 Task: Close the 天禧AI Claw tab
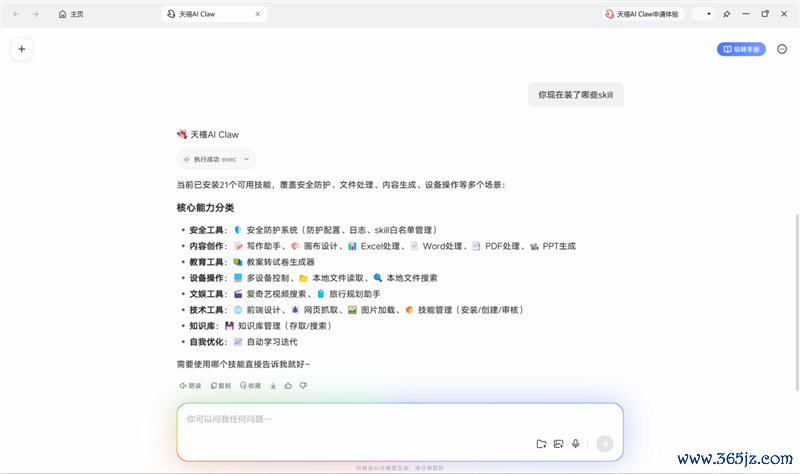(258, 14)
